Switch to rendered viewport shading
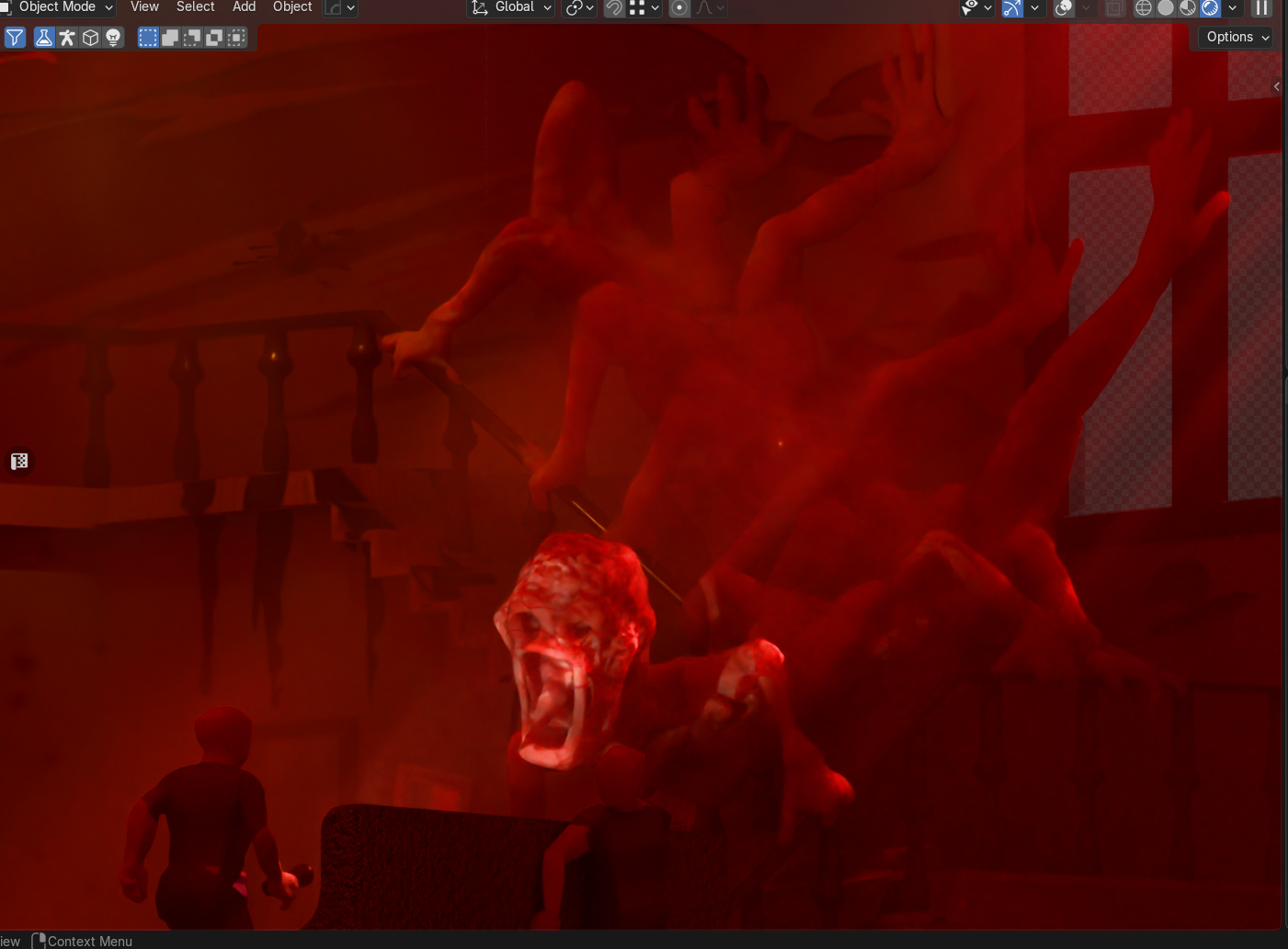Image resolution: width=1288 pixels, height=949 pixels. tap(1210, 7)
